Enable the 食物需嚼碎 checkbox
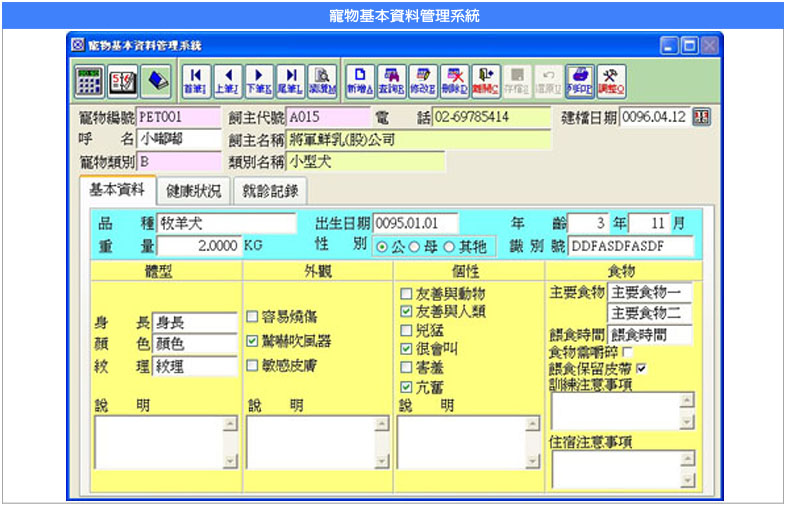This screenshot has width=786, height=507. click(x=627, y=352)
